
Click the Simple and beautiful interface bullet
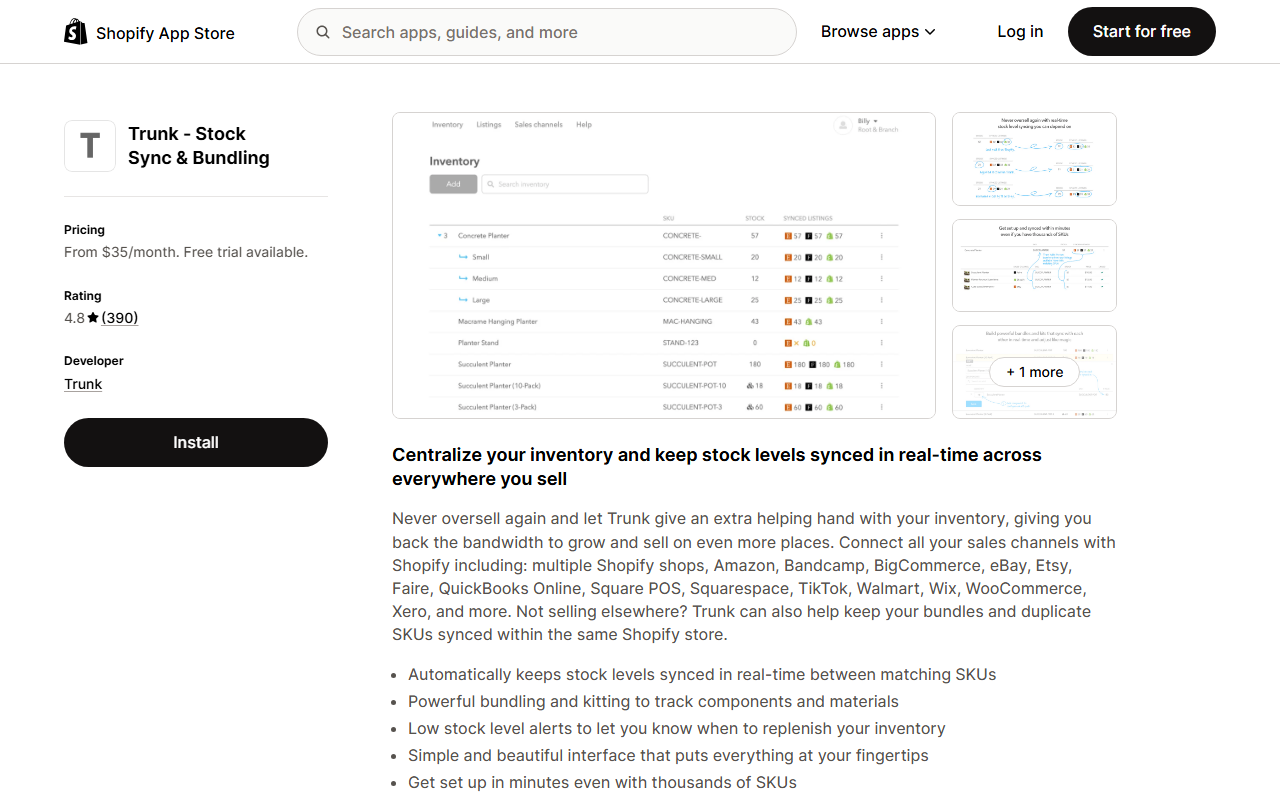point(668,755)
